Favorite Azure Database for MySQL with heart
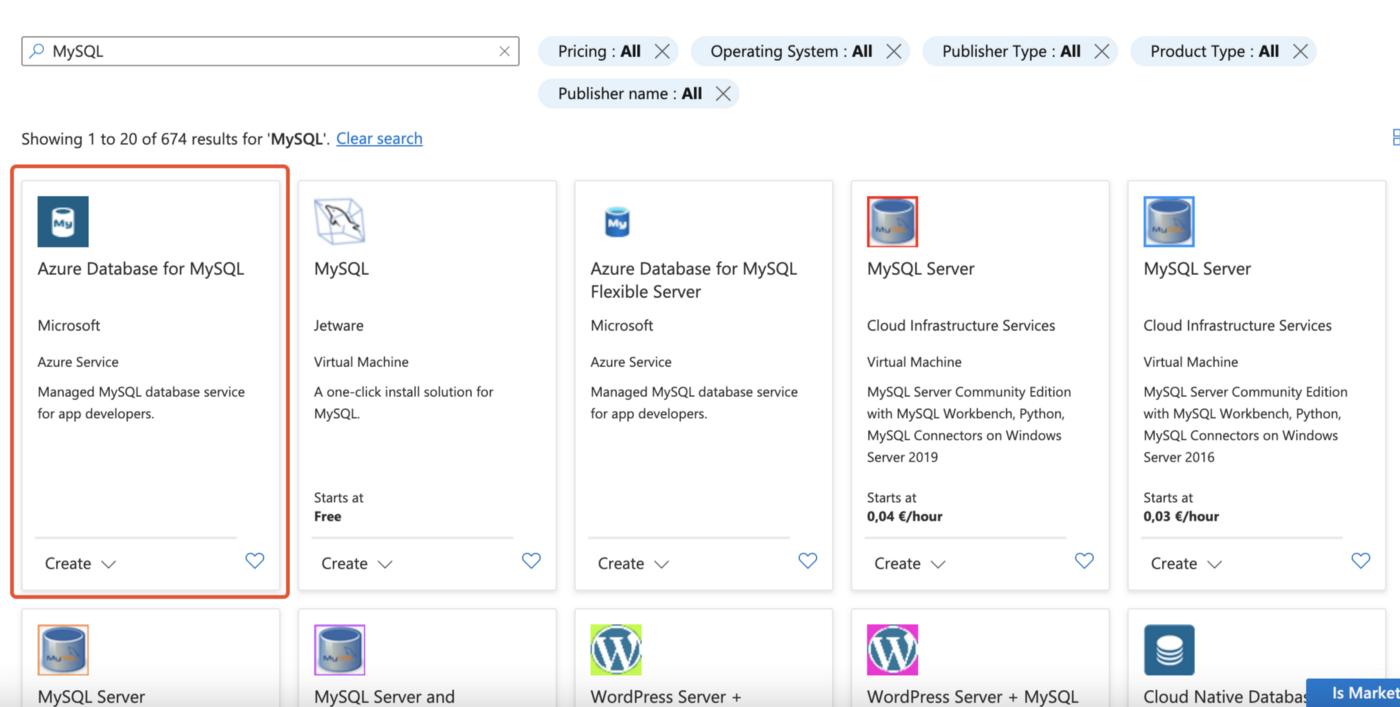Image resolution: width=1400 pixels, height=707 pixels. pyautogui.click(x=255, y=561)
